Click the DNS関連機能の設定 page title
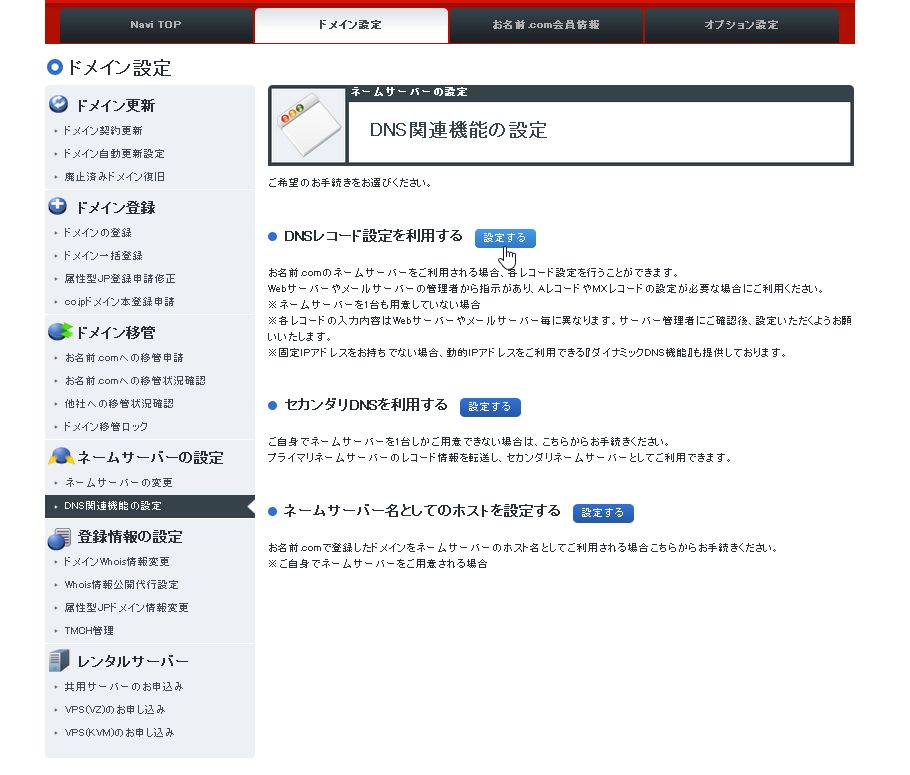910x775 pixels. coord(458,129)
